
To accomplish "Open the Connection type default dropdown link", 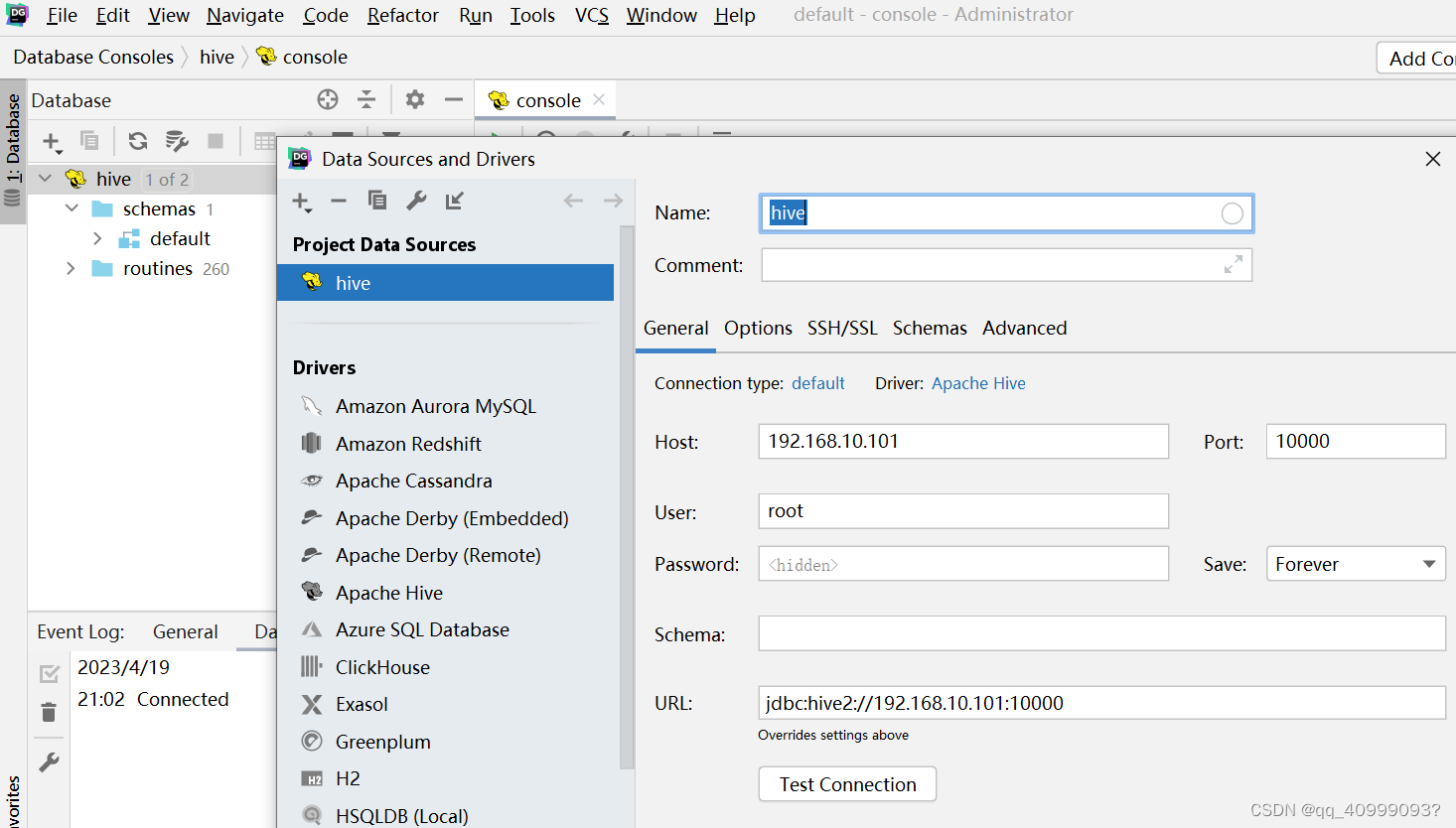I will coord(818,383).
